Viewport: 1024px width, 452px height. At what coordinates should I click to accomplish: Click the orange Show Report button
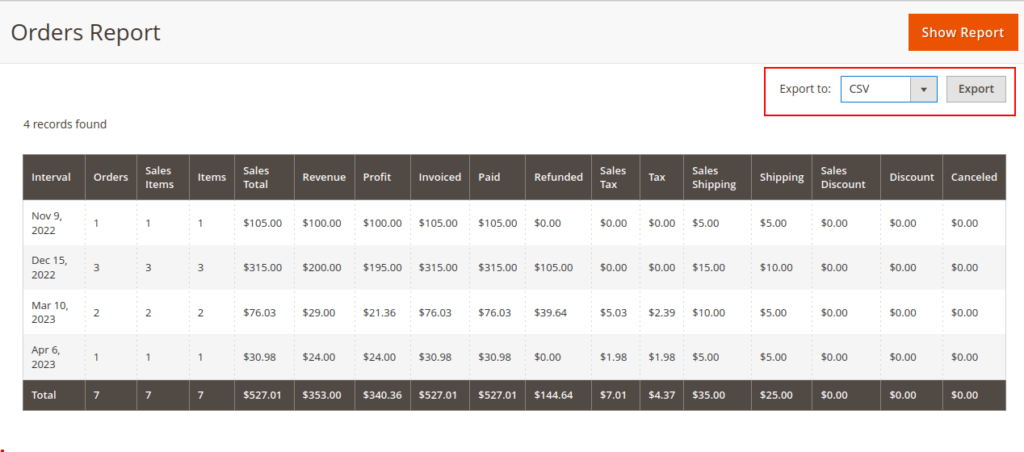click(962, 32)
